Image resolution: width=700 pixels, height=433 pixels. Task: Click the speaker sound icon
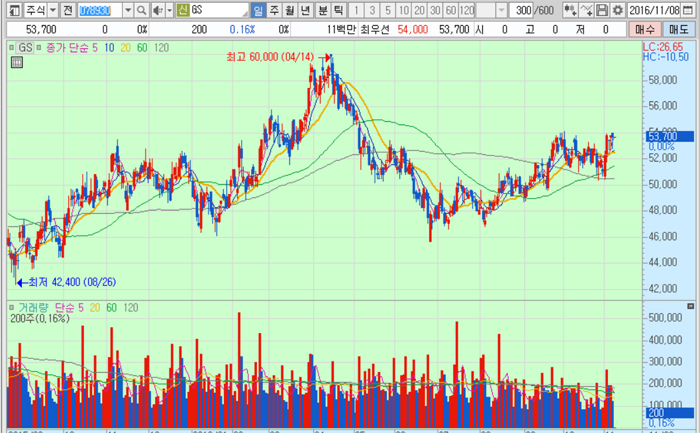(157, 10)
